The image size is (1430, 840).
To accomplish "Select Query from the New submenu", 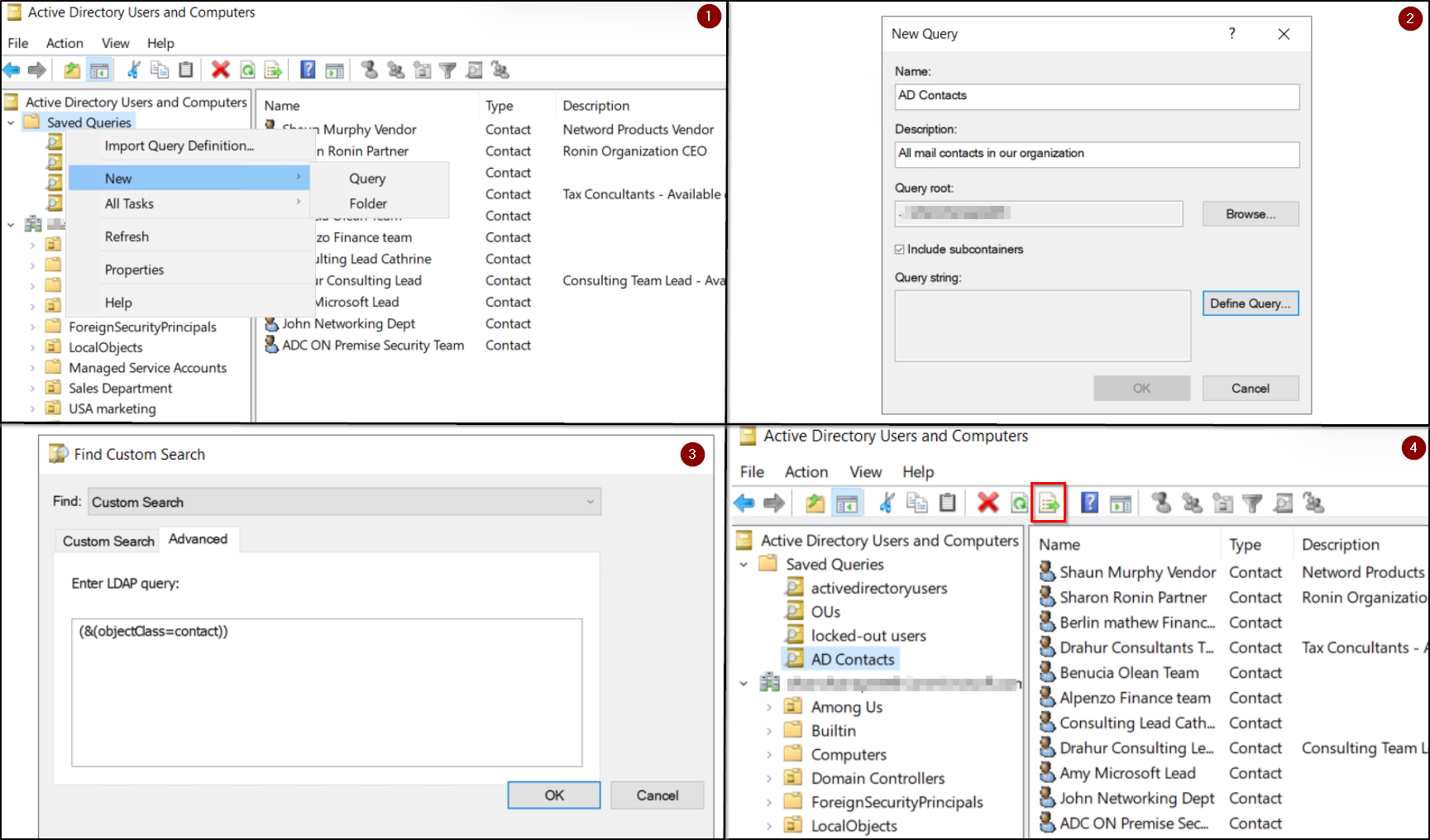I will coord(366,178).
